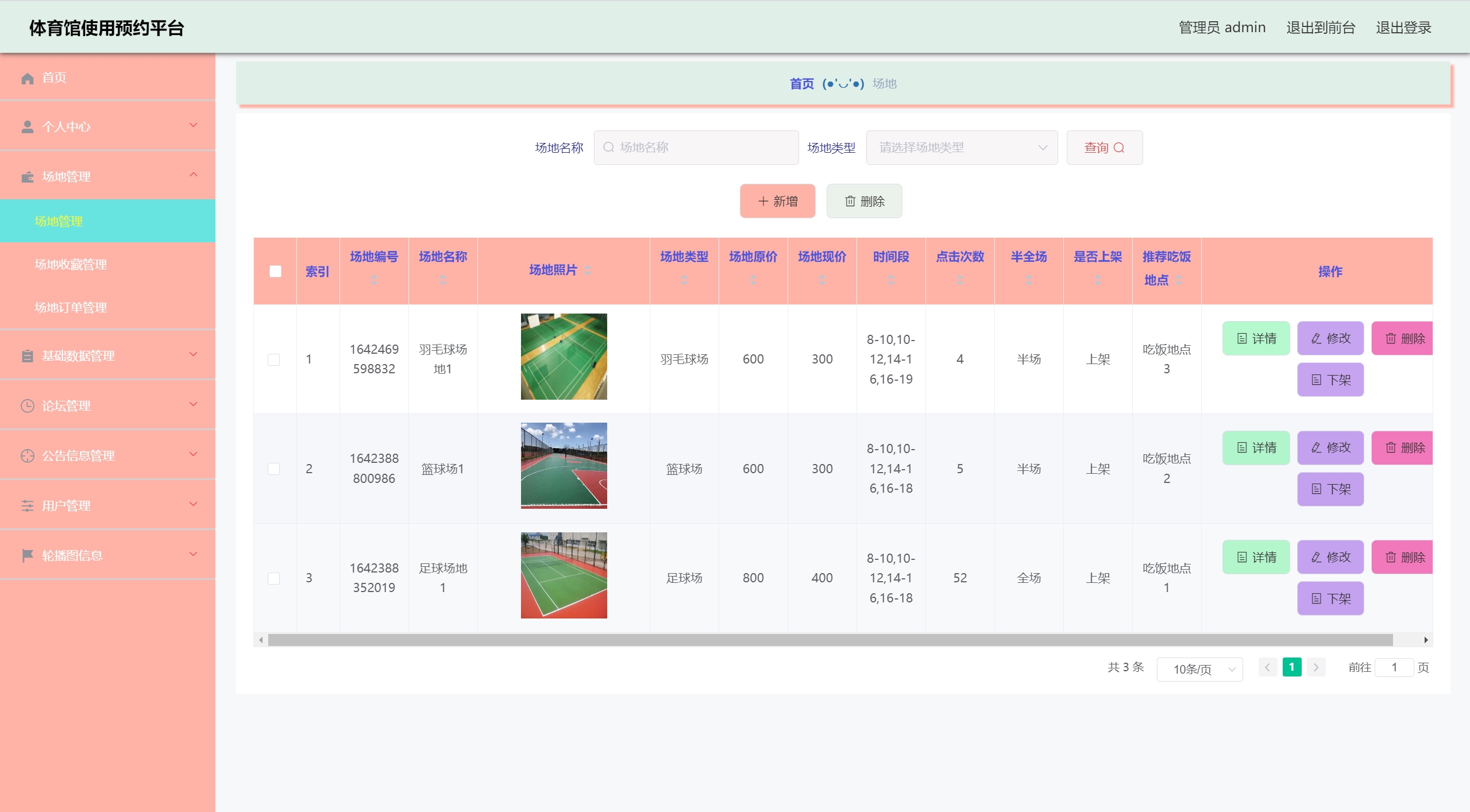
Task: Toggle the select-all checkbox in table header
Action: click(275, 272)
